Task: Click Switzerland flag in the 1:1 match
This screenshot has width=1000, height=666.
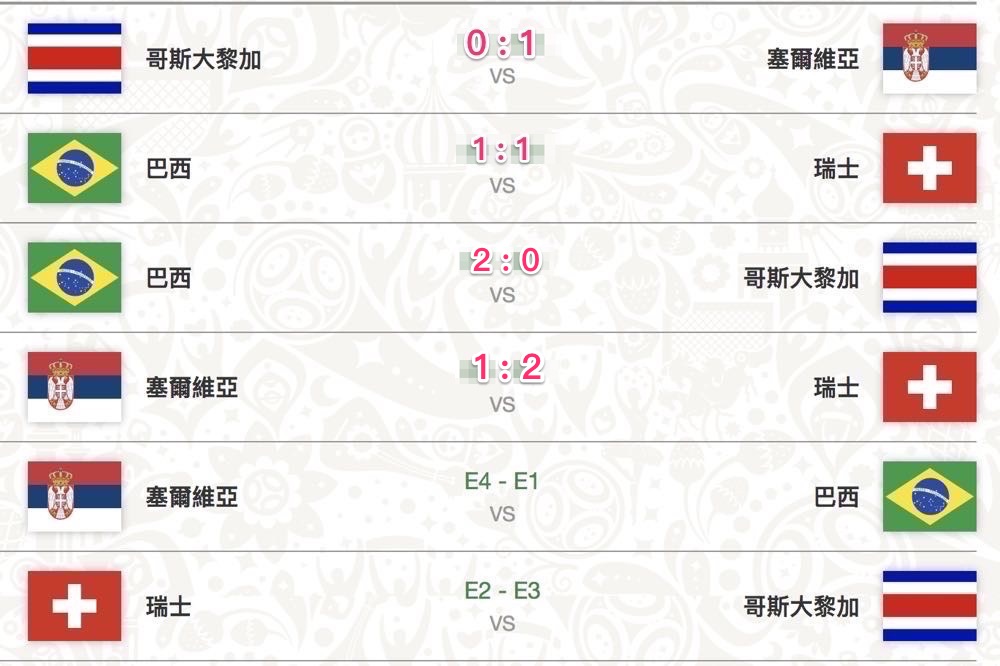Action: click(929, 168)
